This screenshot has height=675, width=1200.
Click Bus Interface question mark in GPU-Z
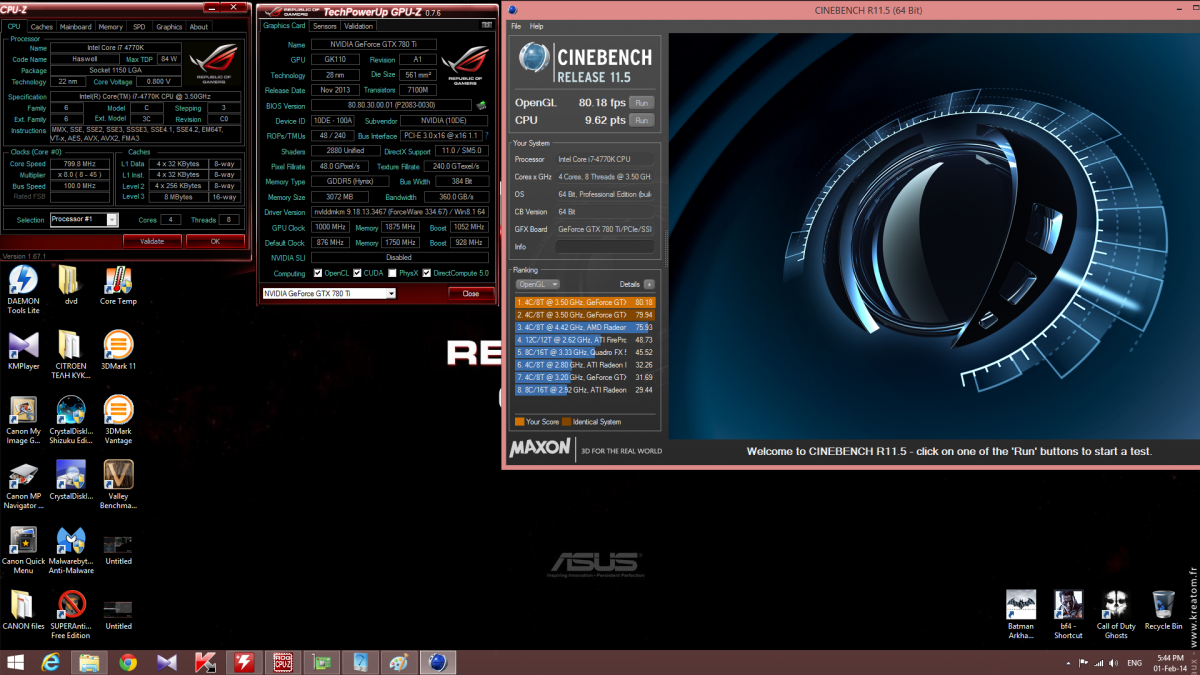coord(487,135)
